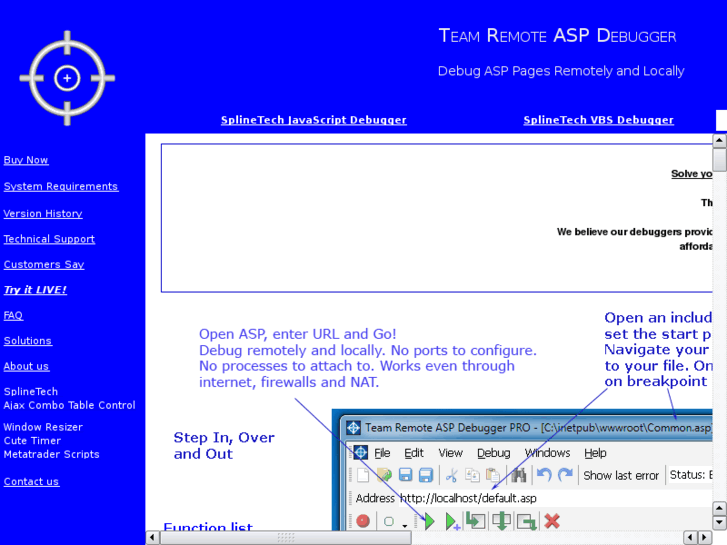Click the horizontal scrollbar's left arrow by the thumb
The image size is (727, 545).
click(x=153, y=537)
